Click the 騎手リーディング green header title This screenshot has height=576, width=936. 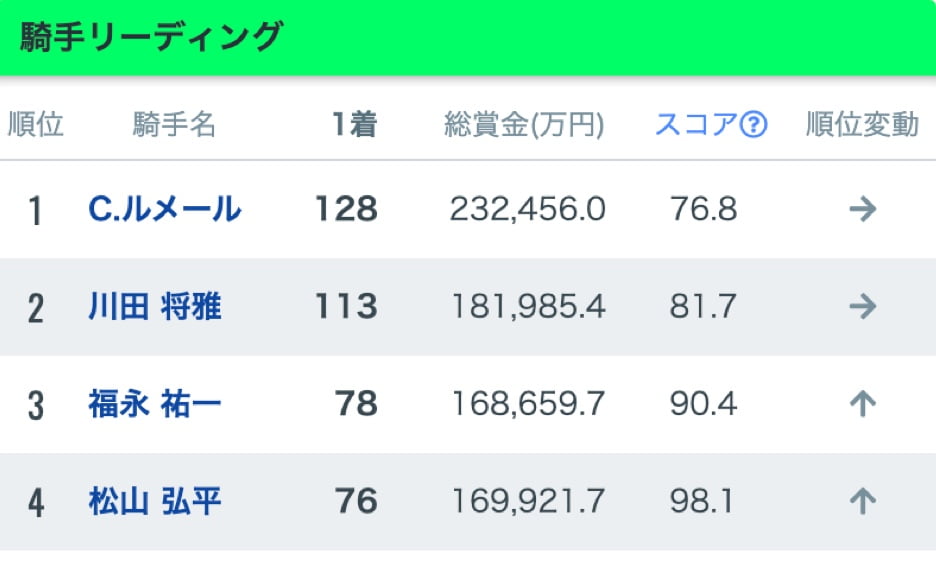tap(152, 37)
